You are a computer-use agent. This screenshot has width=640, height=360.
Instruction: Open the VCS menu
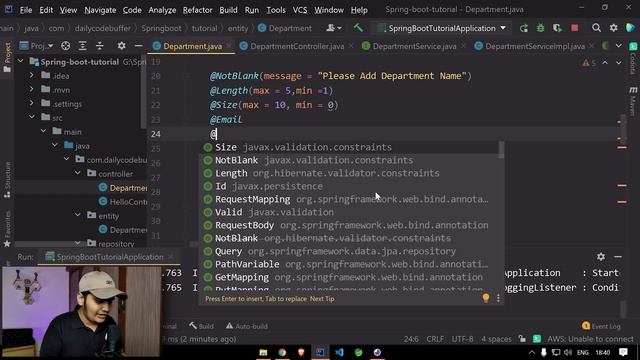point(300,10)
